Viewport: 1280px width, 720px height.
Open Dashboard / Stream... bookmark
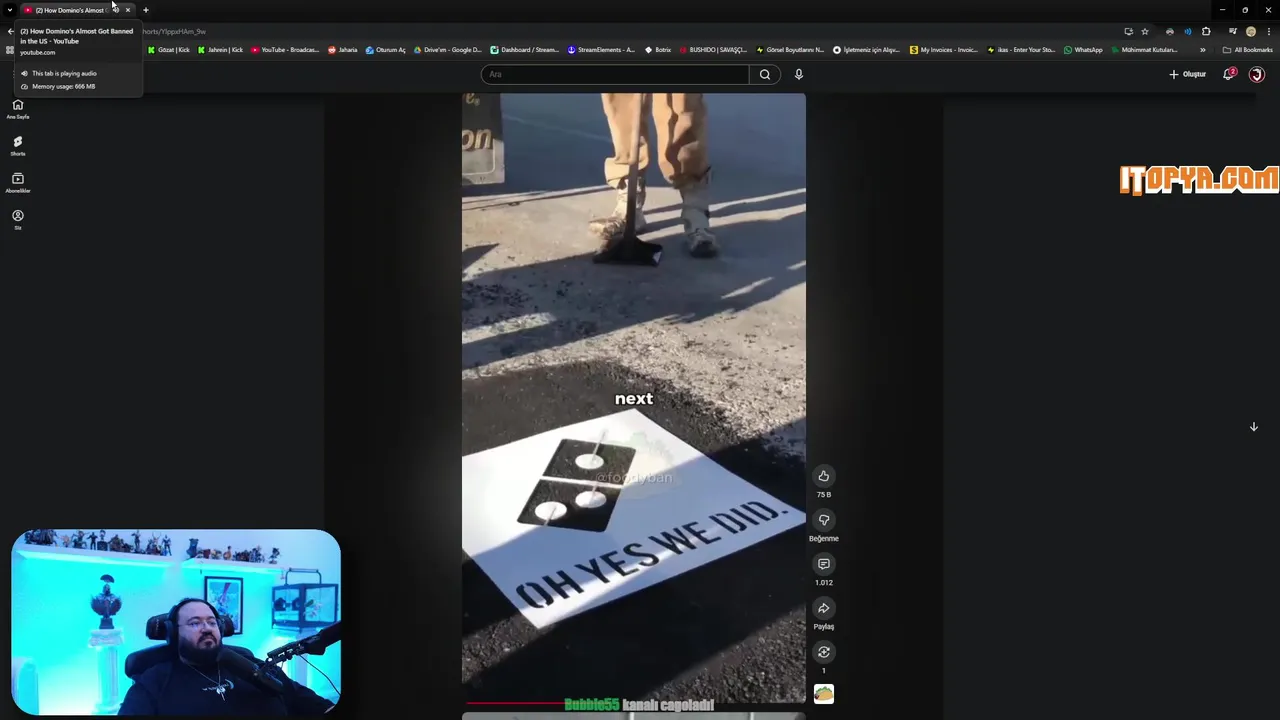click(525, 50)
